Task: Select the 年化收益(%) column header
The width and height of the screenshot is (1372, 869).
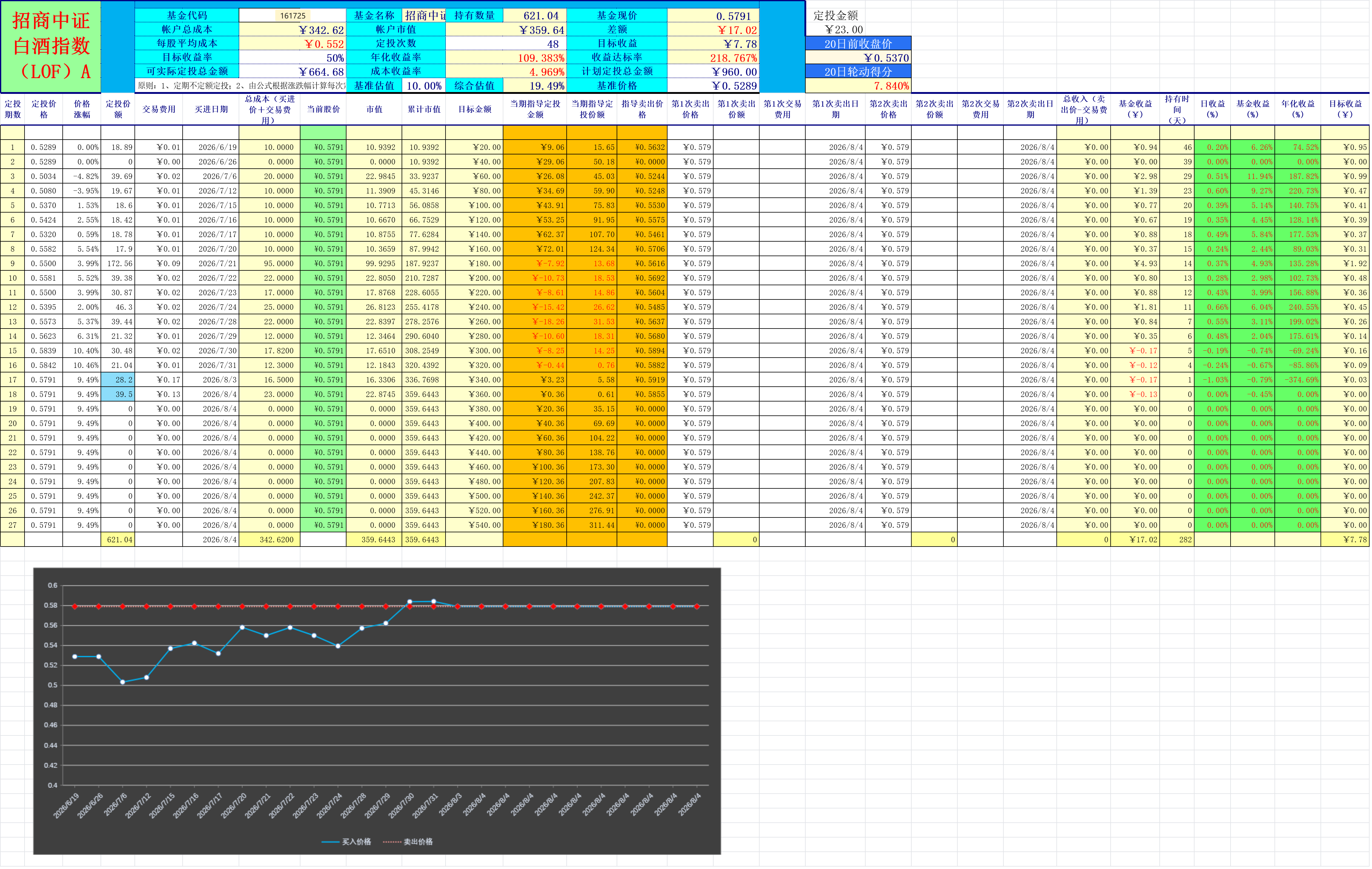Action: tap(1297, 109)
